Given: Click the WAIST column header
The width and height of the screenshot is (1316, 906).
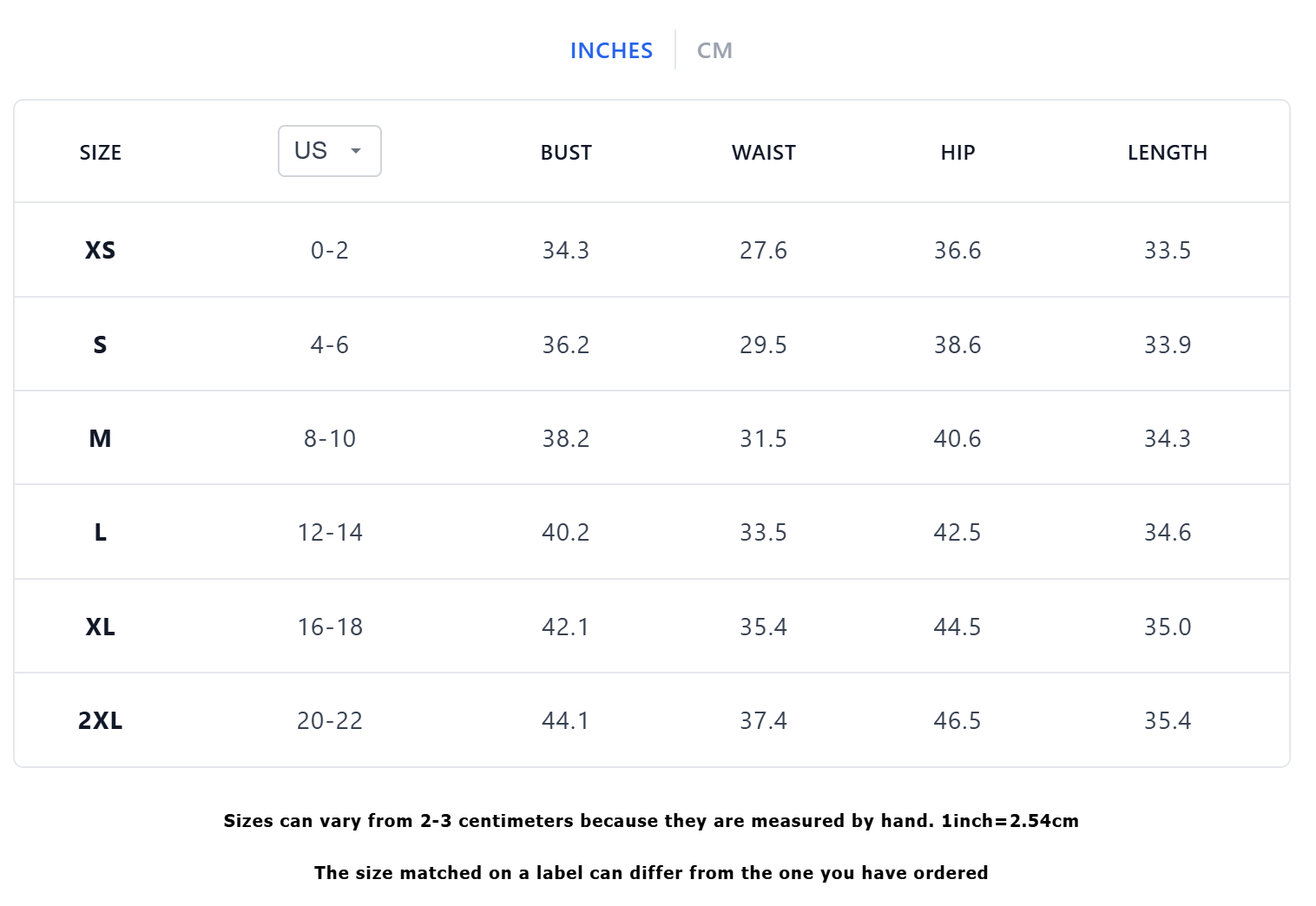Looking at the screenshot, I should 764,153.
